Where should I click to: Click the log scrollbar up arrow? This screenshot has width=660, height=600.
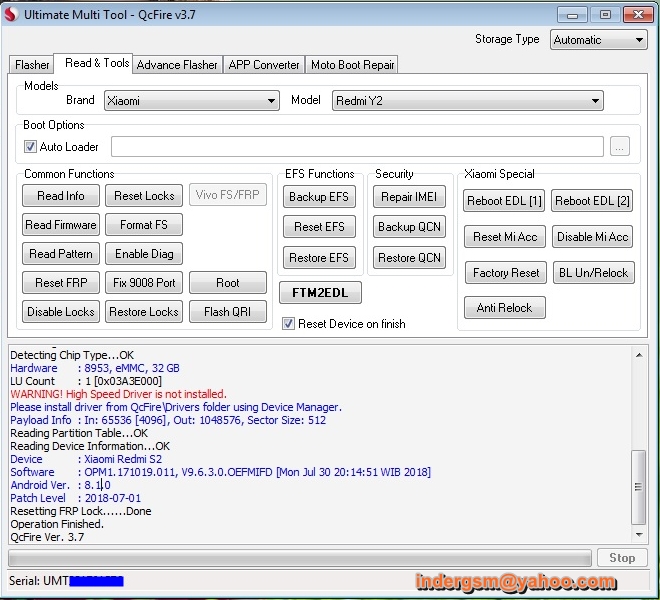click(x=639, y=355)
